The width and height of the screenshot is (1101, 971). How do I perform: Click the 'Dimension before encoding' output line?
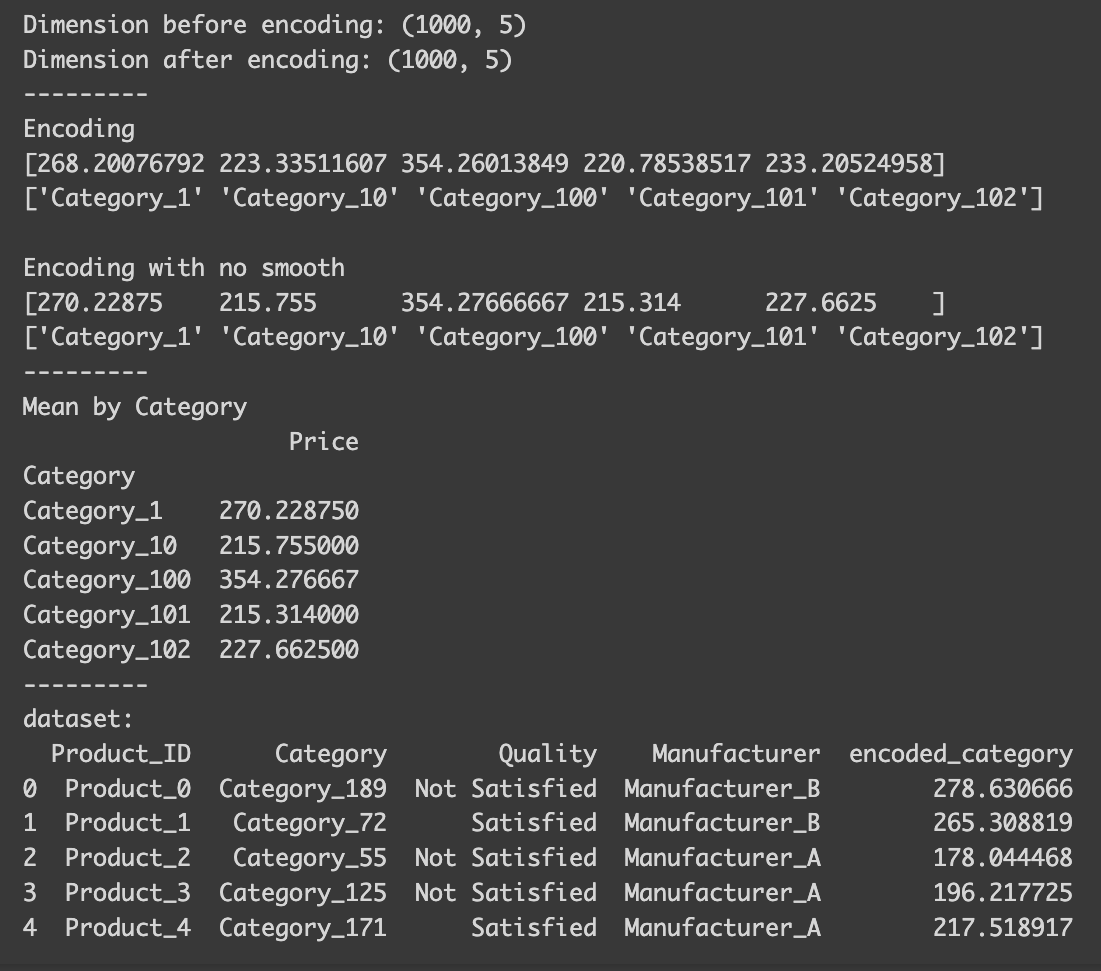tap(274, 25)
